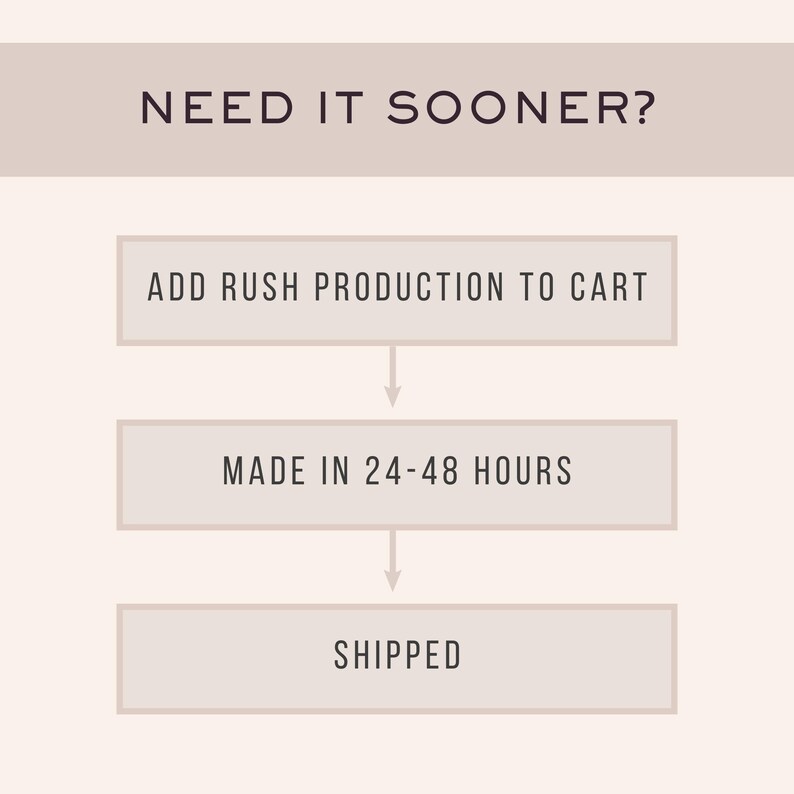This screenshot has width=794, height=794.
Task: Select the Add Rush Production to Cart box
Action: pos(397,291)
